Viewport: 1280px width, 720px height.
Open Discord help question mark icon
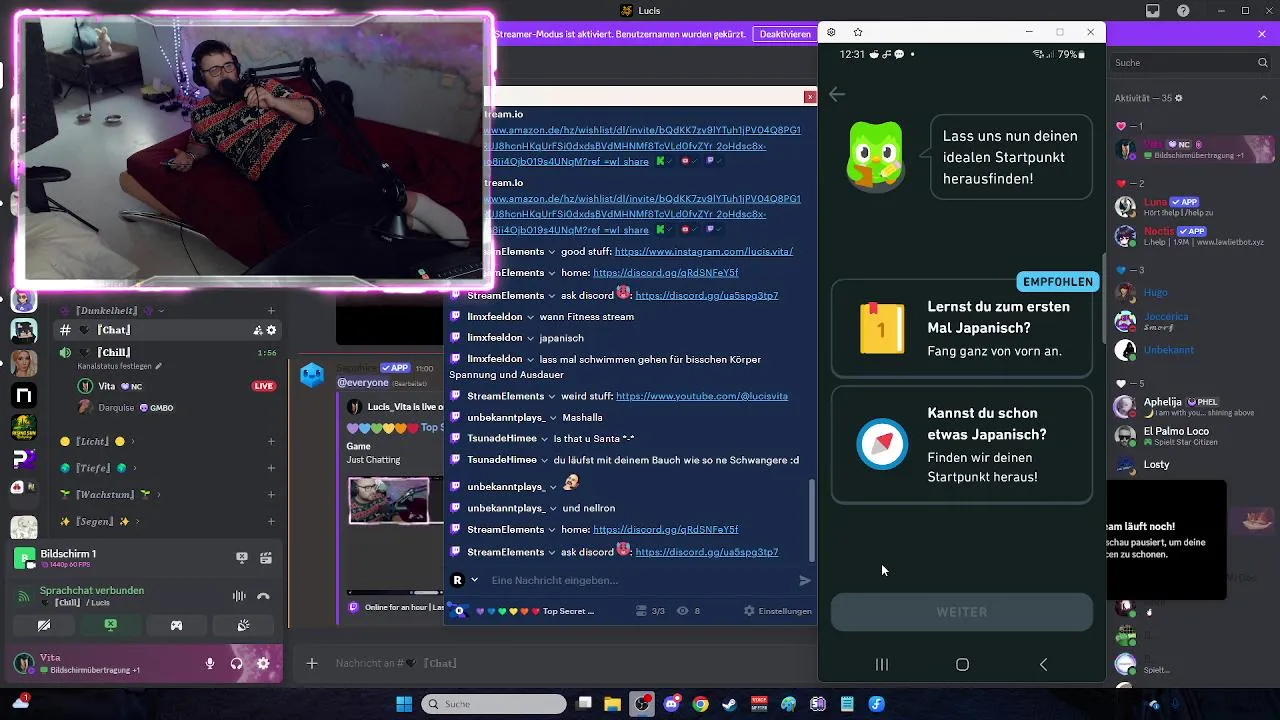pos(1181,11)
